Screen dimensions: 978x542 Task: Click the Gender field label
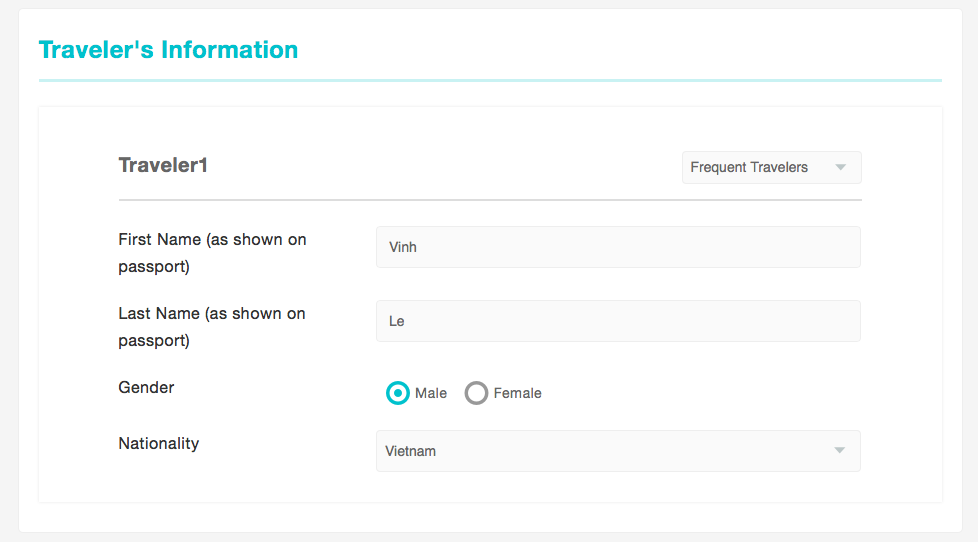tap(146, 387)
